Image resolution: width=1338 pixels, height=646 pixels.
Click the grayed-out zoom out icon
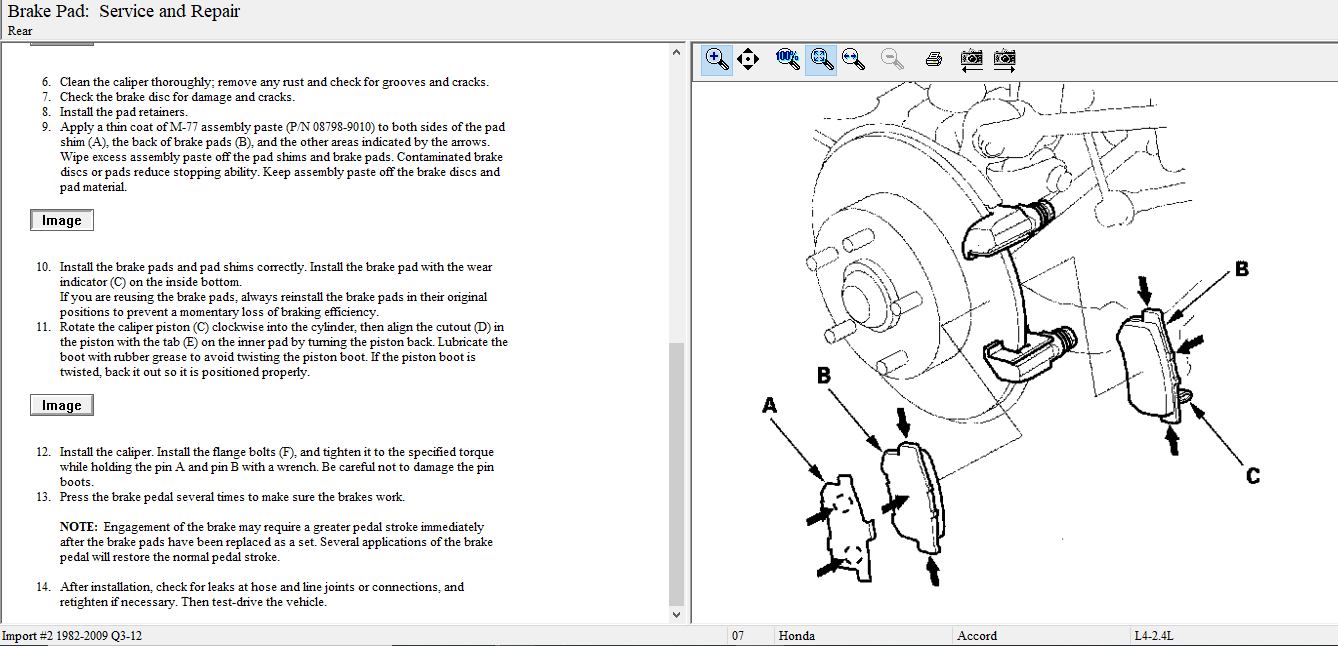click(x=892, y=59)
